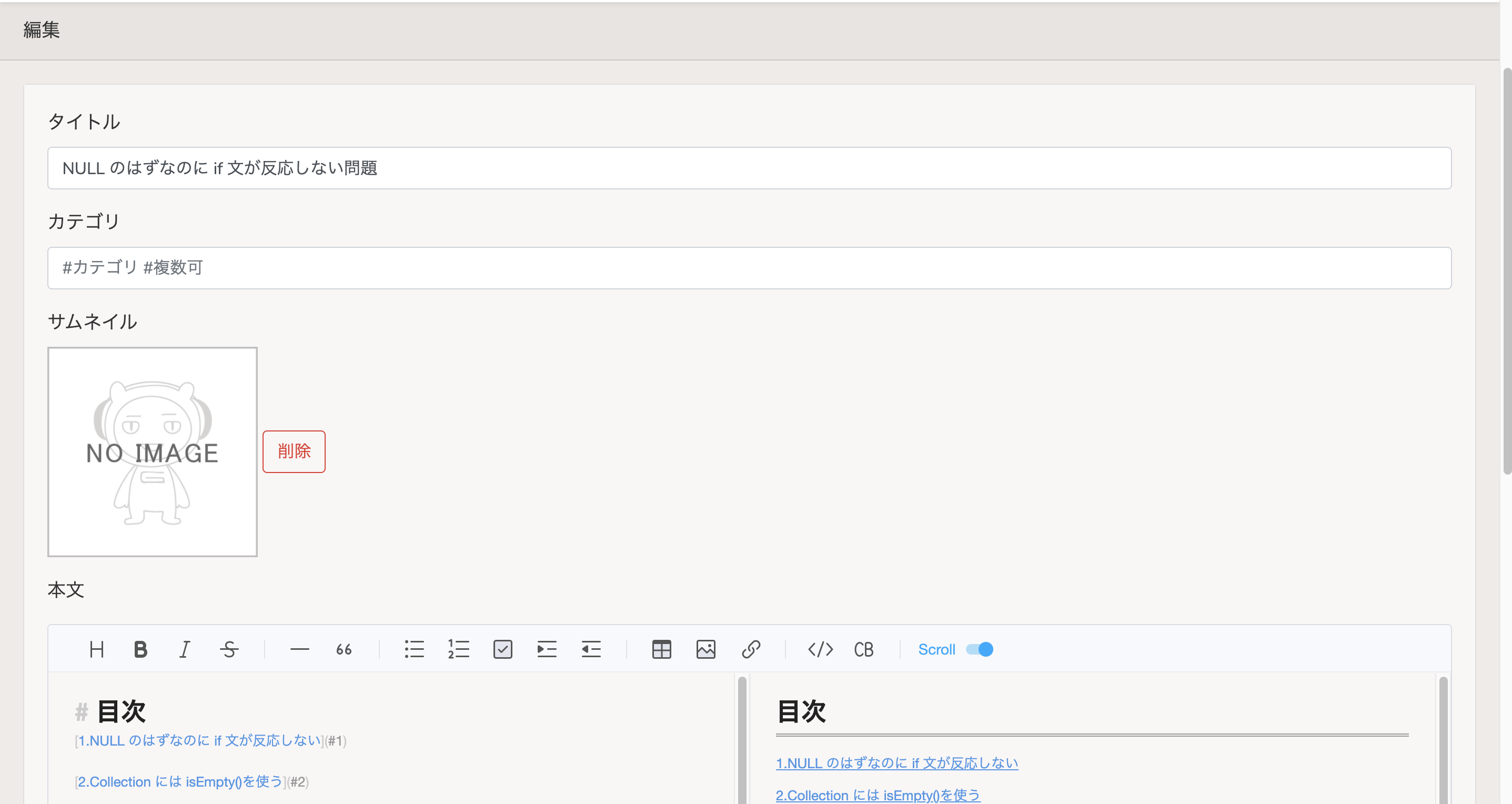Click the strikethrough toolbar icon
Screen dimensions: 1512x804
229,650
